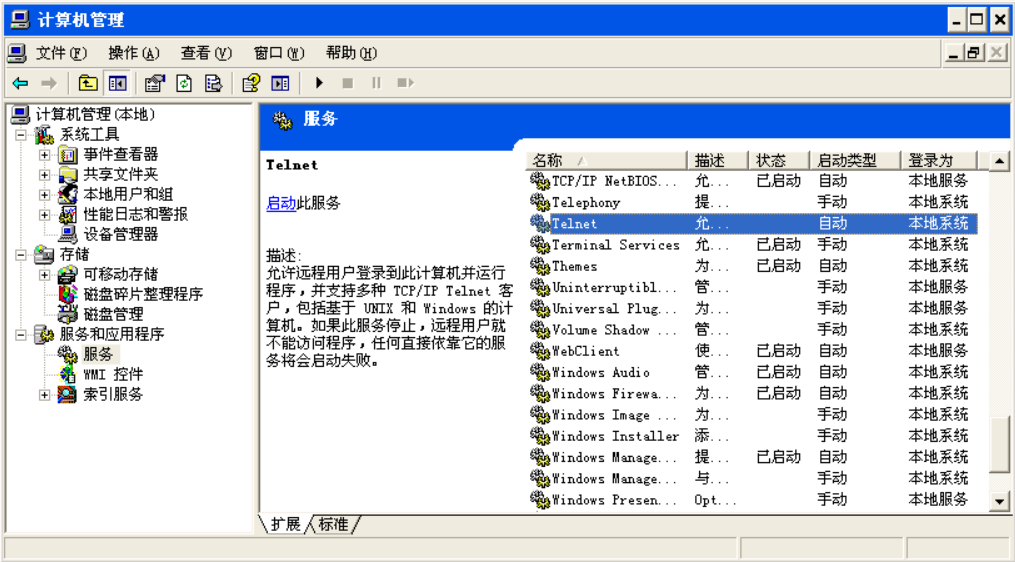Click the services list scroll up arrow

pos(999,161)
